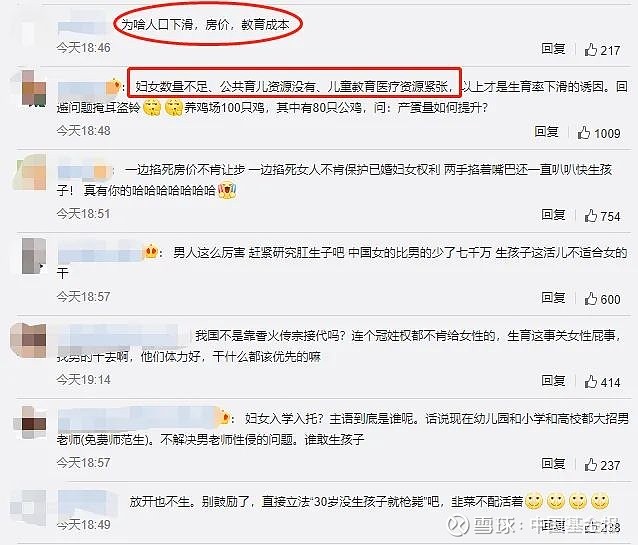The width and height of the screenshot is (638, 545).
Task: Reply to the 19:14 comment
Action: (553, 381)
